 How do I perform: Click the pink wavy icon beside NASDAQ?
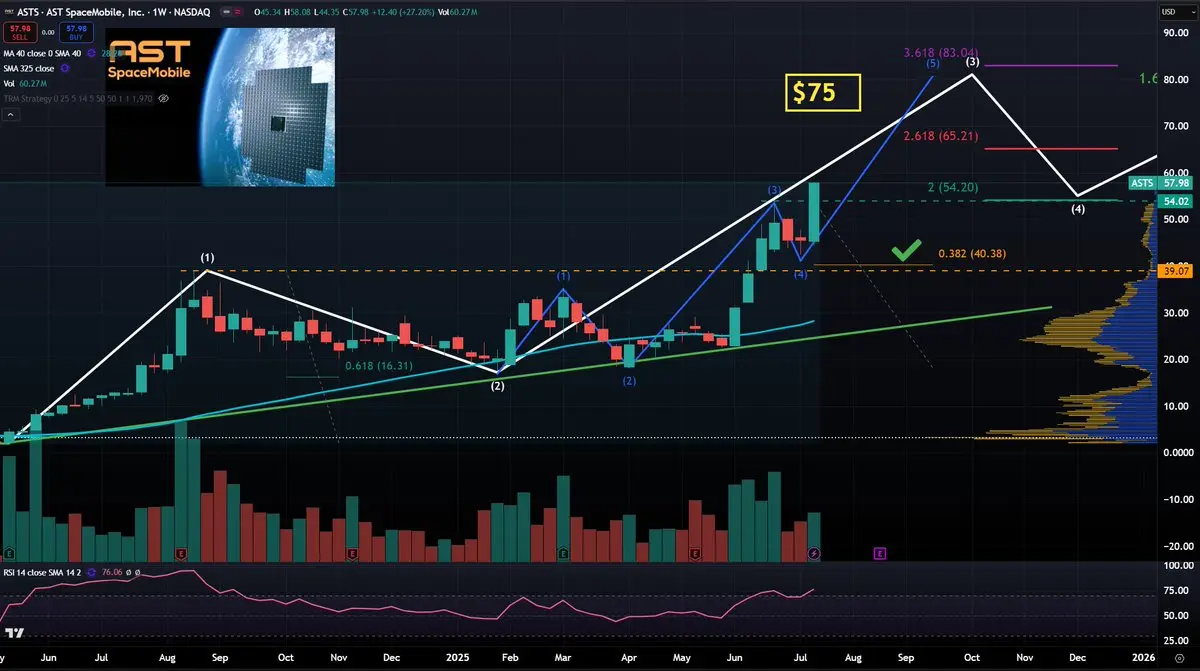(238, 12)
